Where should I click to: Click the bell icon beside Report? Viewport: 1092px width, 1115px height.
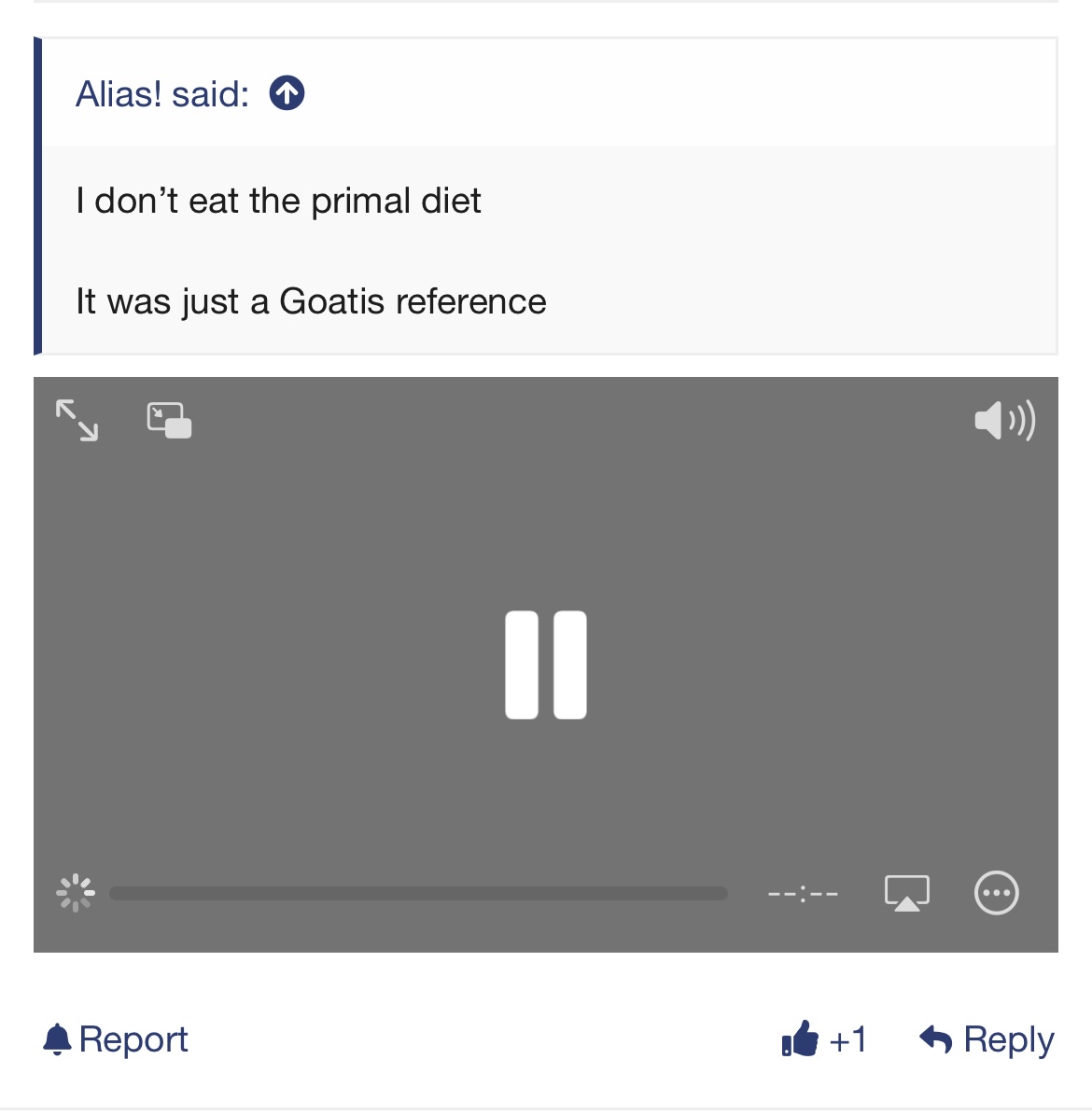pyautogui.click(x=57, y=1039)
